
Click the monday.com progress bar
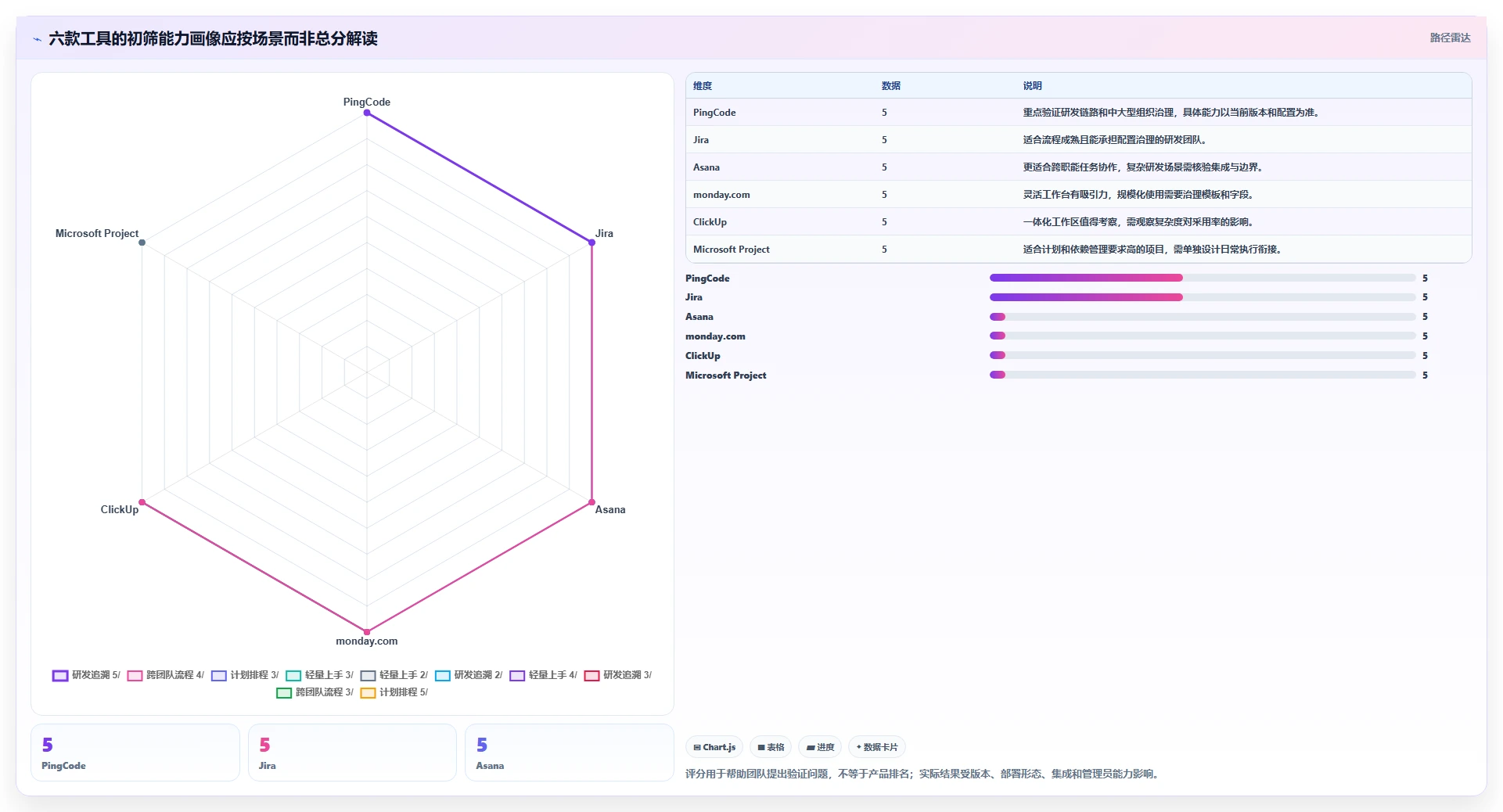coord(1203,336)
